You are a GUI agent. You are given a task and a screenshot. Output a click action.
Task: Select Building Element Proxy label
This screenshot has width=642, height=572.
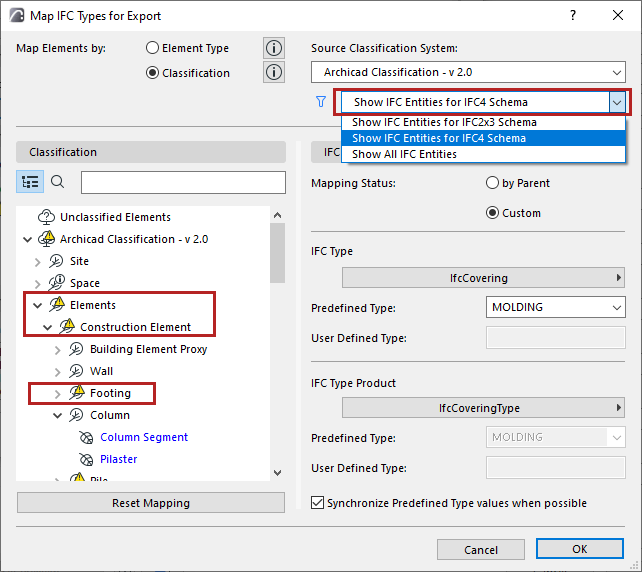(149, 349)
